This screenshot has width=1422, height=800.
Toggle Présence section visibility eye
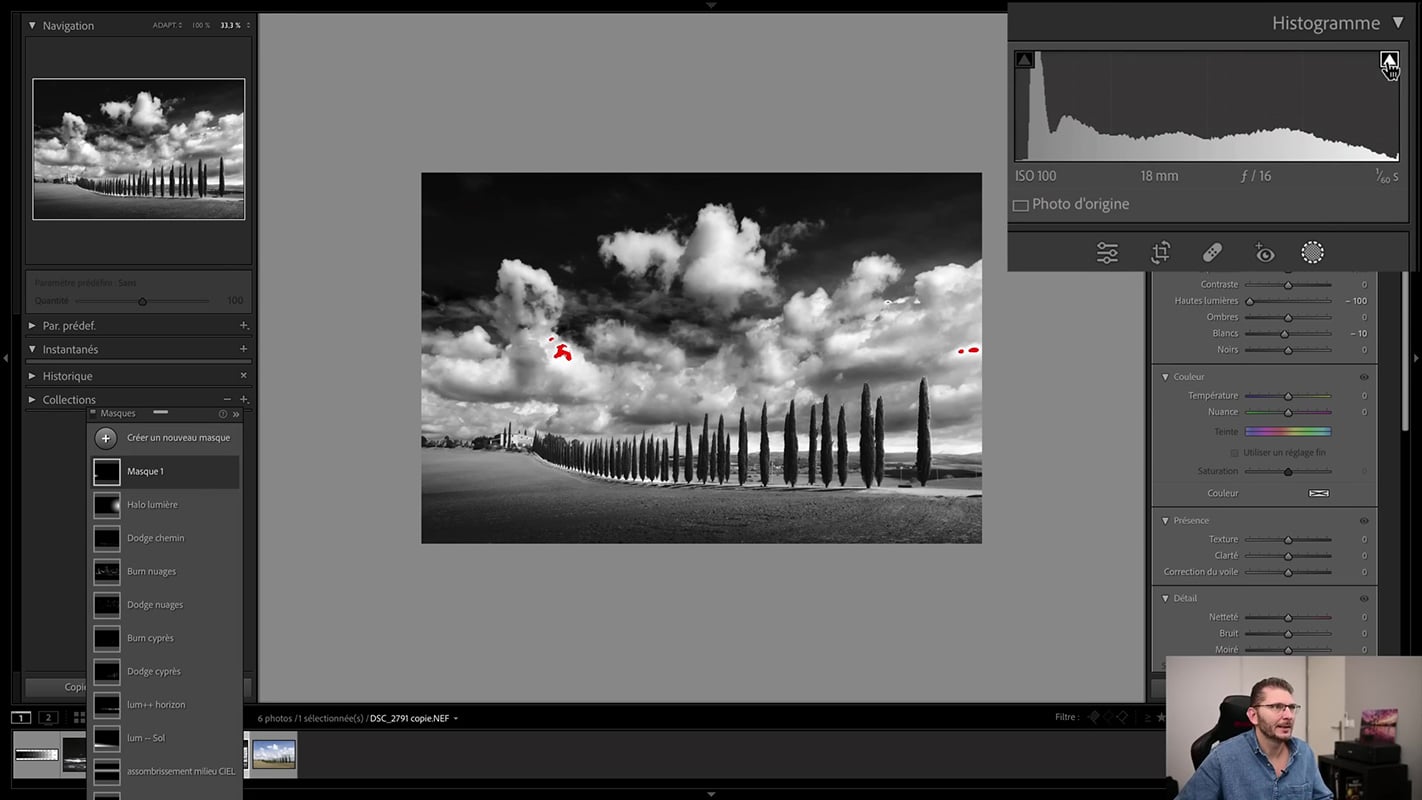coord(1364,521)
